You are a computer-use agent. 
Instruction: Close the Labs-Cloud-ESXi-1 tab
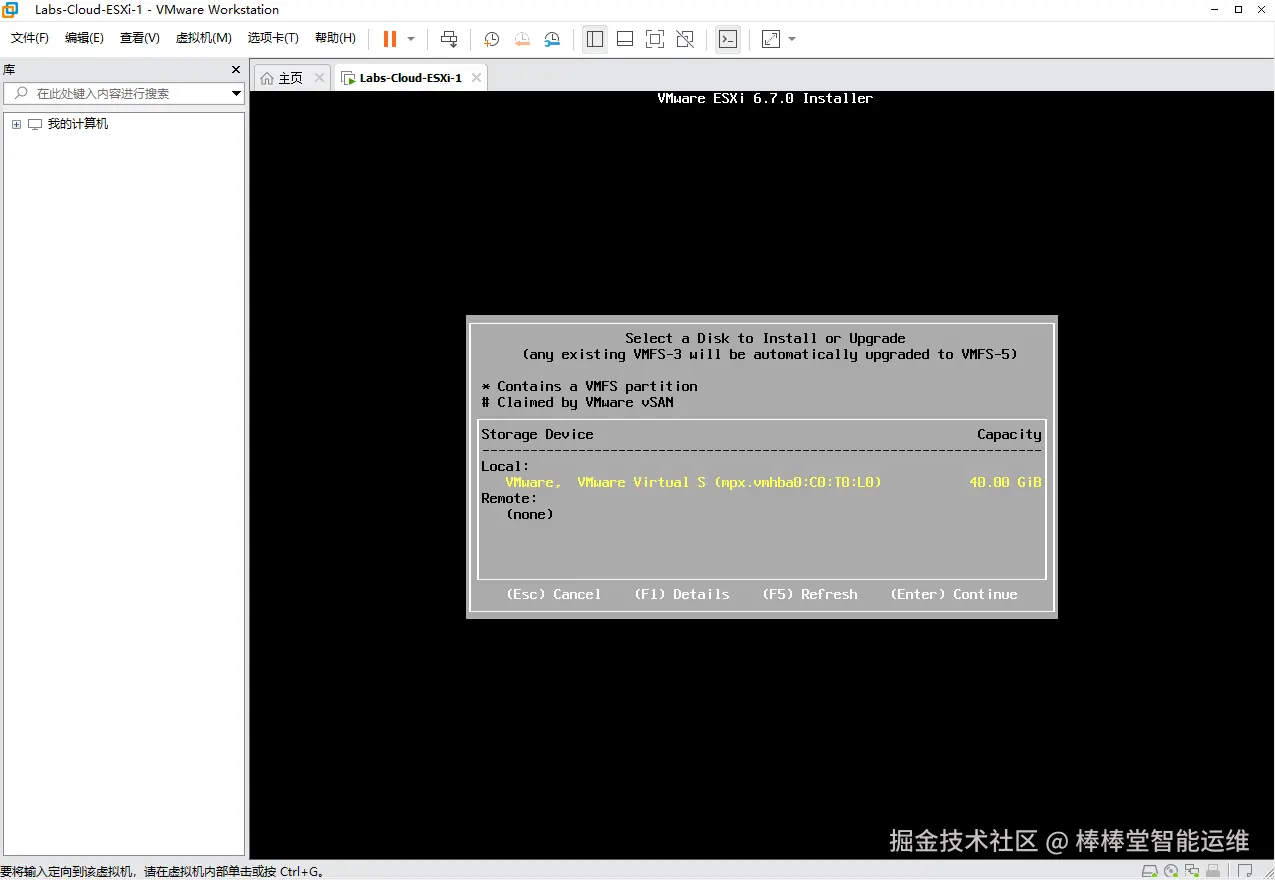point(476,77)
